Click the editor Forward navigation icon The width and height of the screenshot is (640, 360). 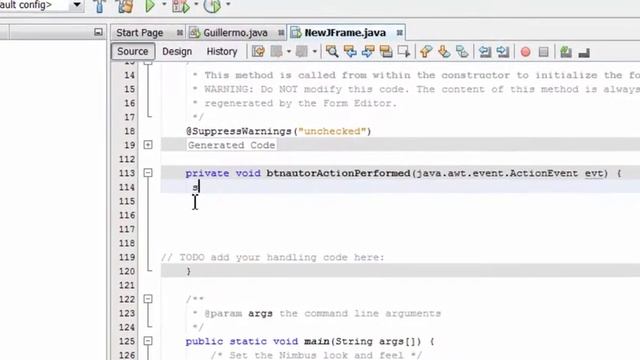(x=302, y=51)
